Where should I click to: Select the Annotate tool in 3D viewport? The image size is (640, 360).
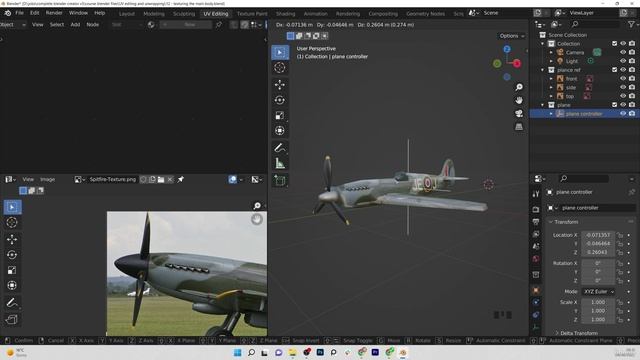tap(280, 148)
